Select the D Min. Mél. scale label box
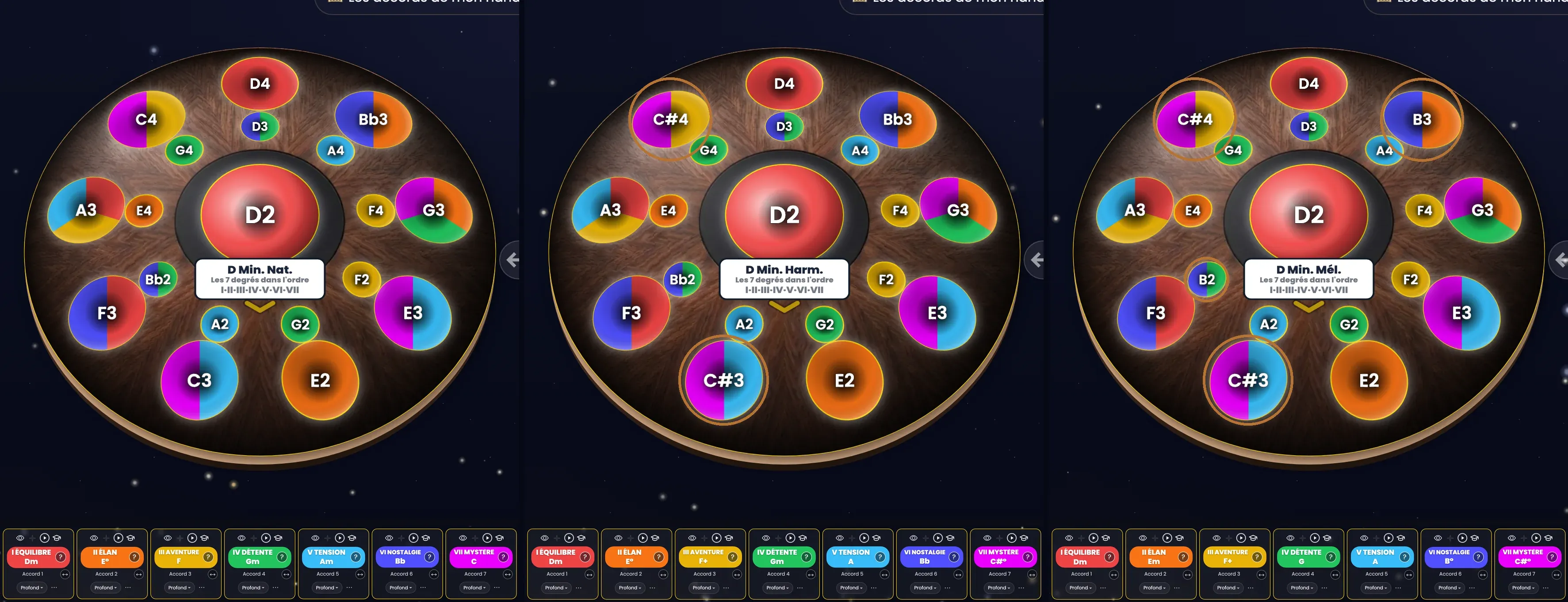The height and width of the screenshot is (602, 1568). click(1309, 279)
